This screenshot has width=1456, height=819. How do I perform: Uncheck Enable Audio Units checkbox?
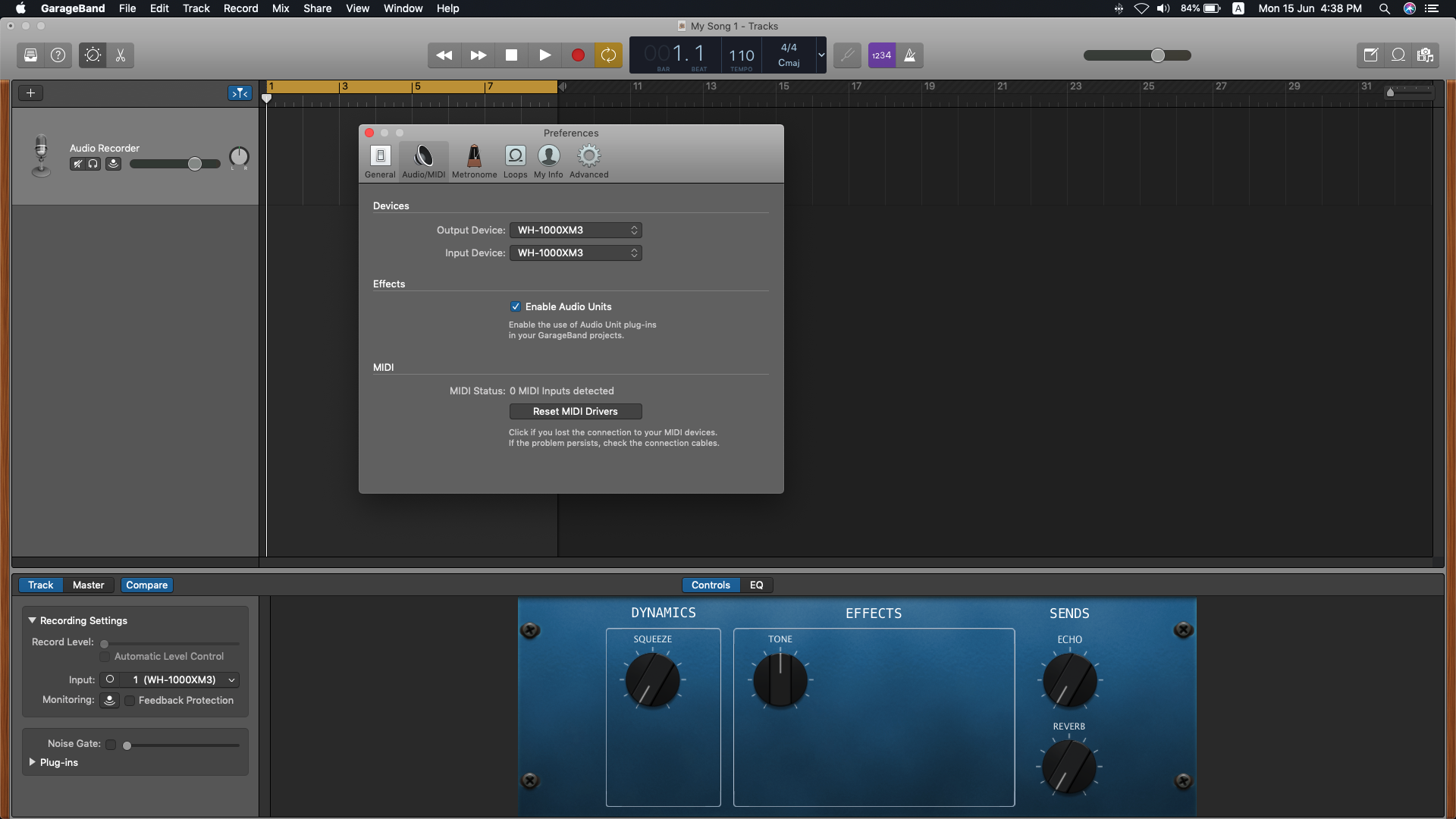(x=516, y=307)
